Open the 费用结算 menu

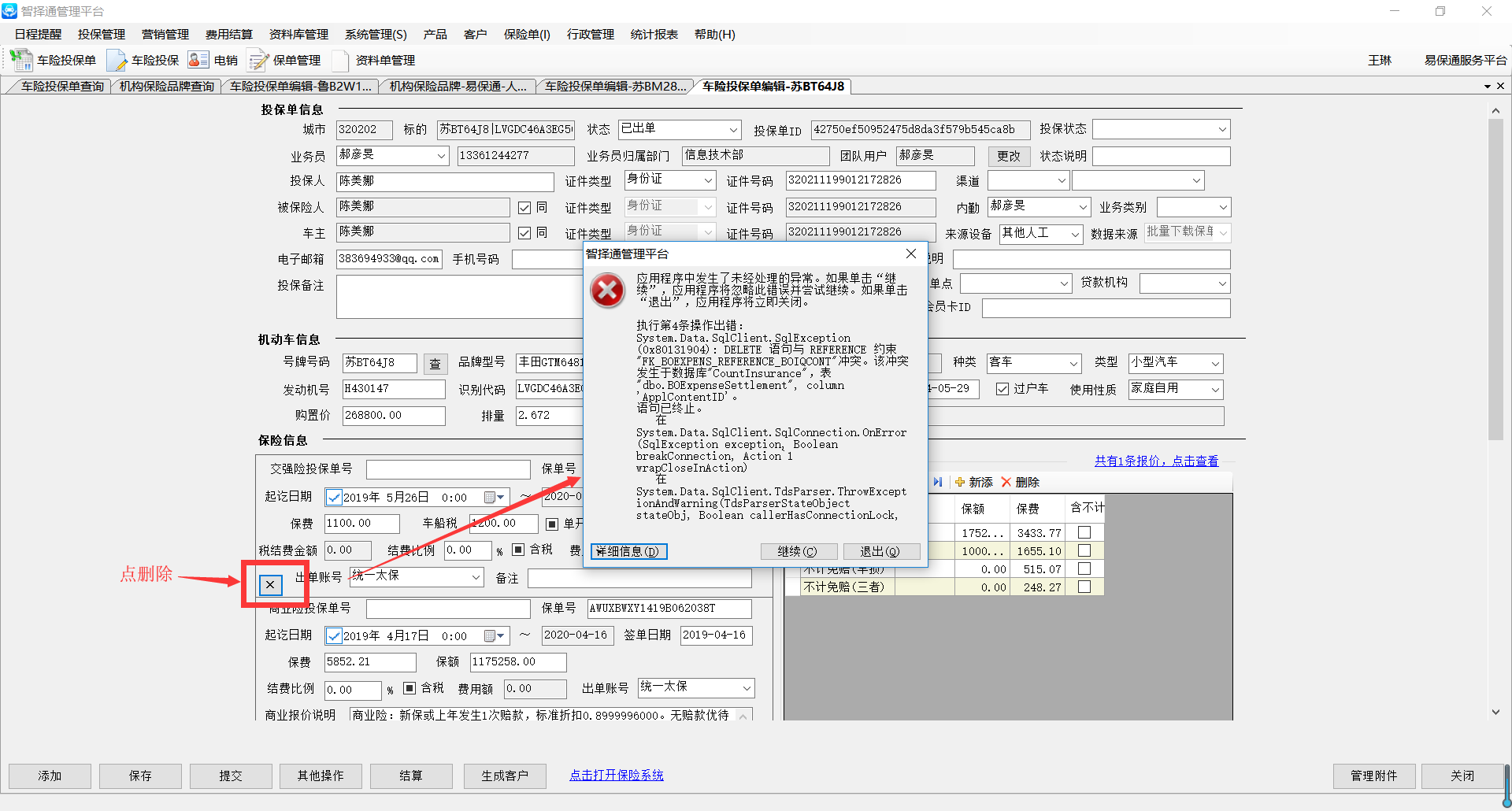(228, 35)
